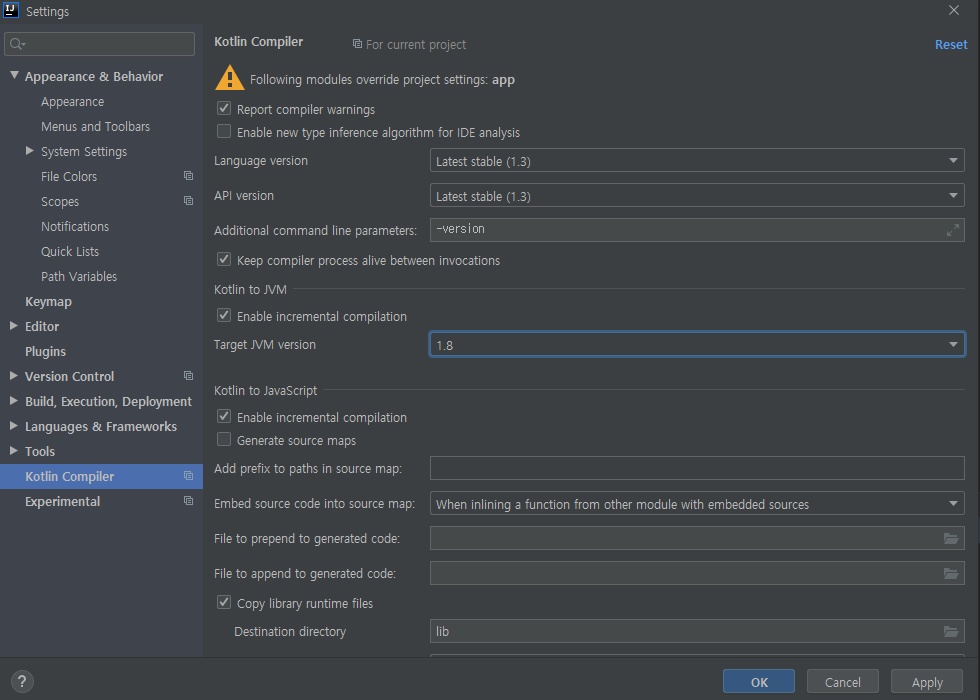This screenshot has width=980, height=700.
Task: Open Scopes settings page
Action: coord(60,201)
